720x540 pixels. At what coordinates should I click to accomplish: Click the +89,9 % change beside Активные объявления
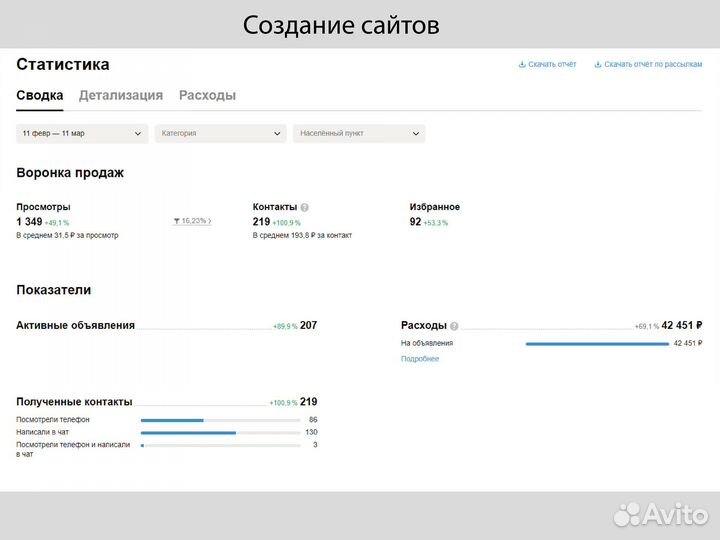pos(285,326)
